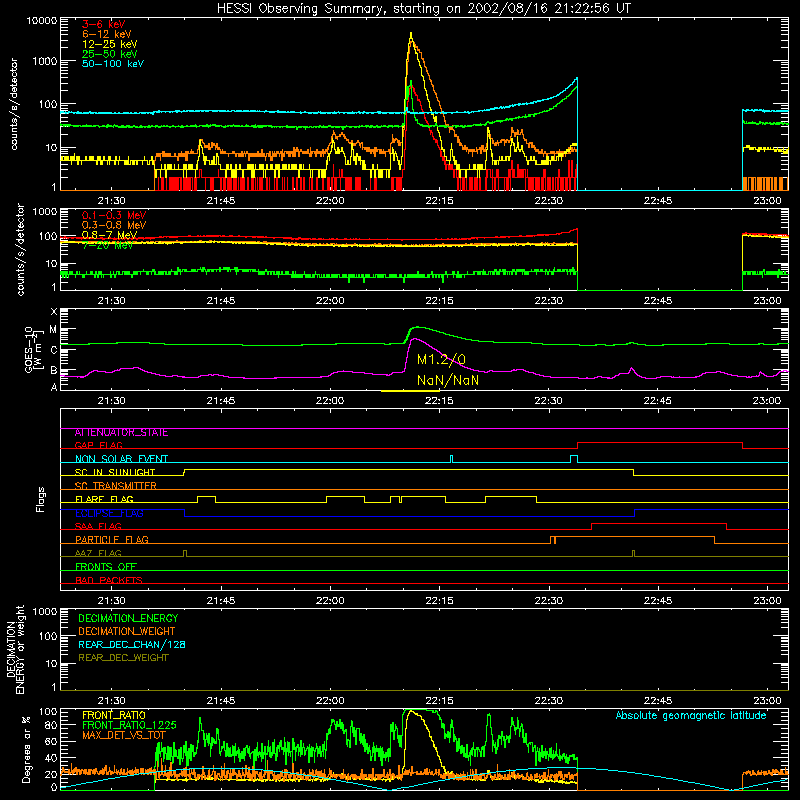Select the ATTENUATOR_STATE flag label
800x800 pixels.
pos(121,433)
